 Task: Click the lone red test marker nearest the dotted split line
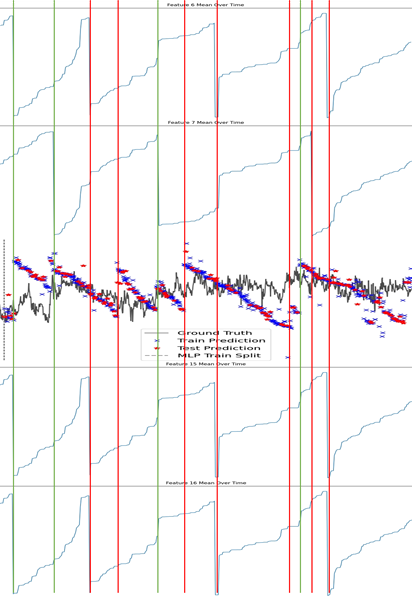pyautogui.click(x=8, y=295)
